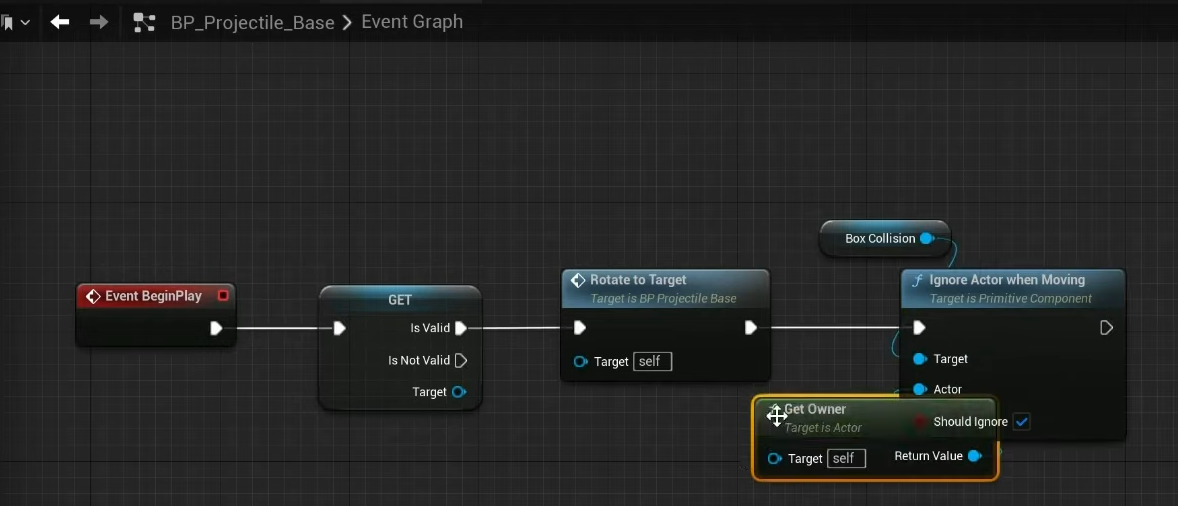Select the GET node header
This screenshot has width=1178, height=506.
(x=399, y=299)
